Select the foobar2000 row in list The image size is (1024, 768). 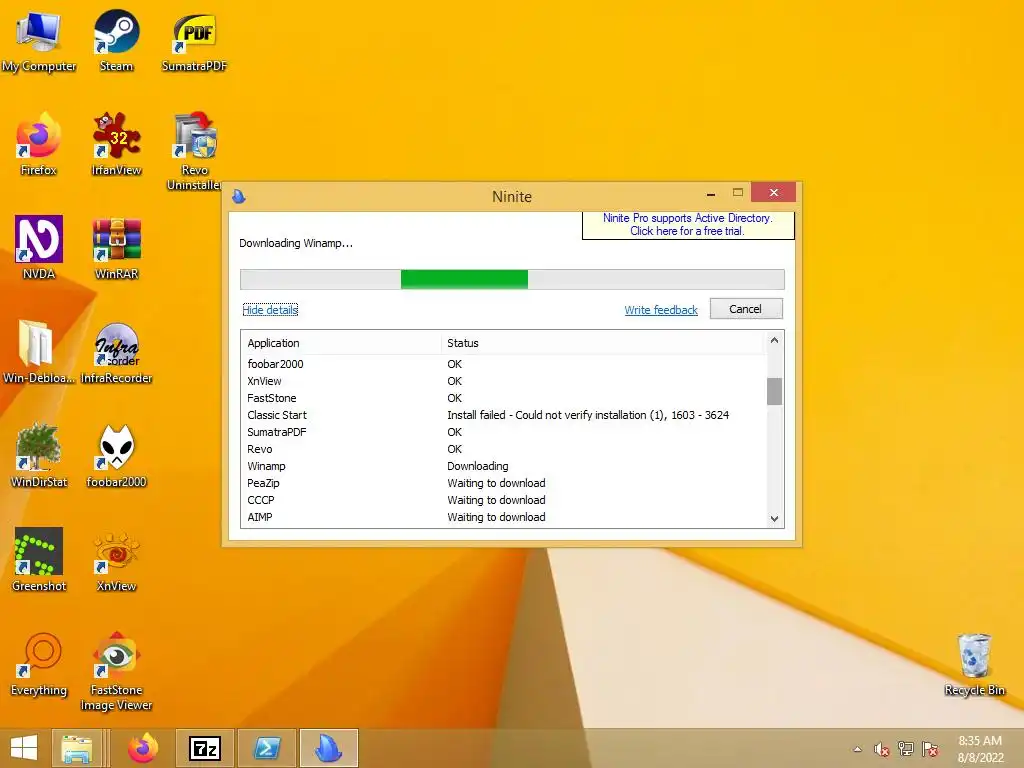[503, 364]
